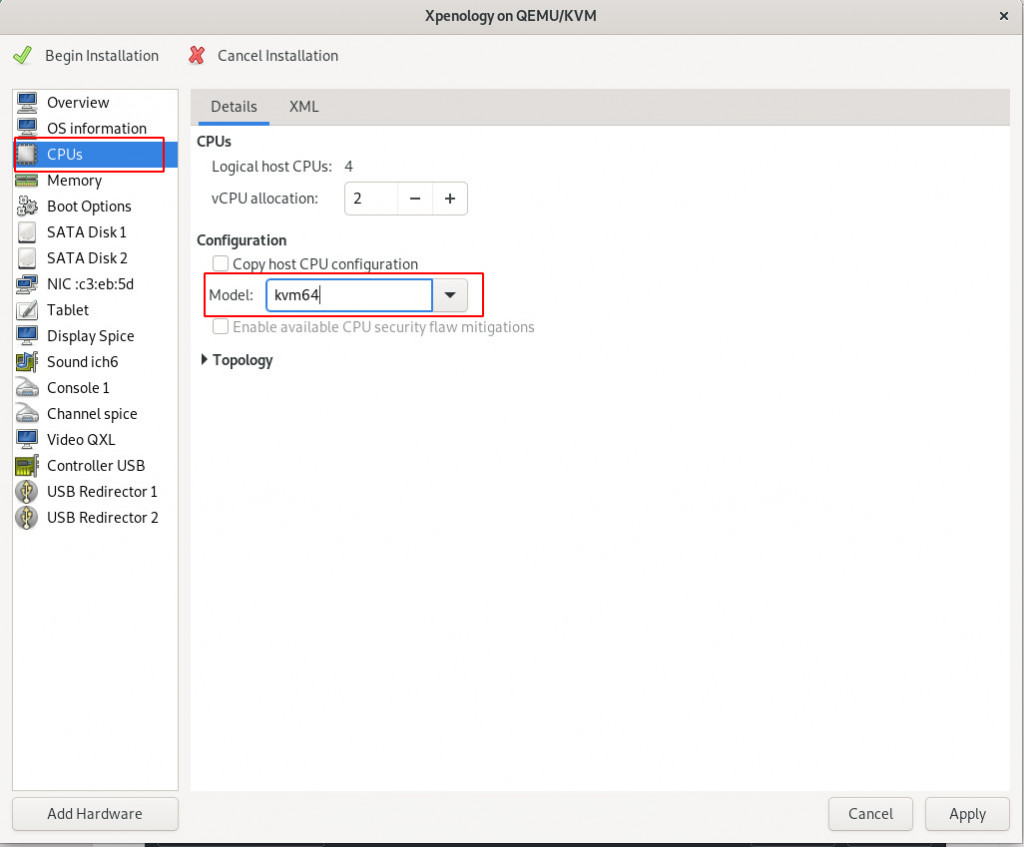This screenshot has height=847, width=1024.
Task: Select Tablet entry label
Action: 68,310
